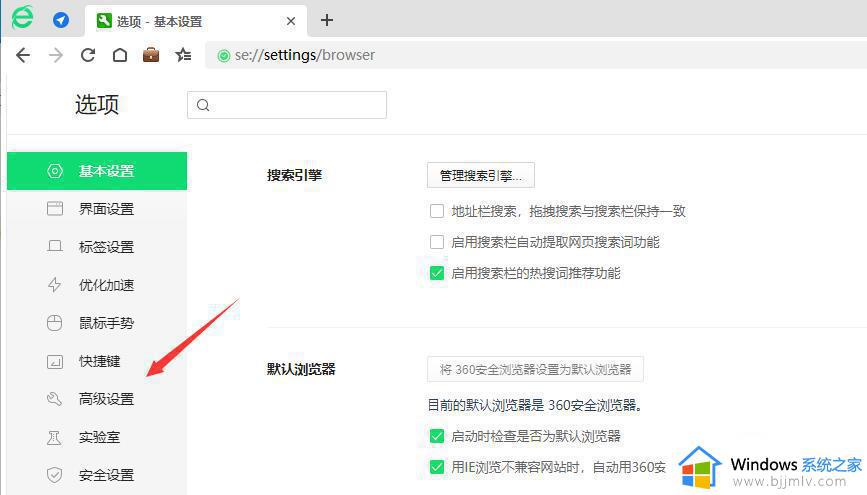Click 将 360安全浏览器设置为默认浏览器 button
The height and width of the screenshot is (495, 867).
pos(535,369)
